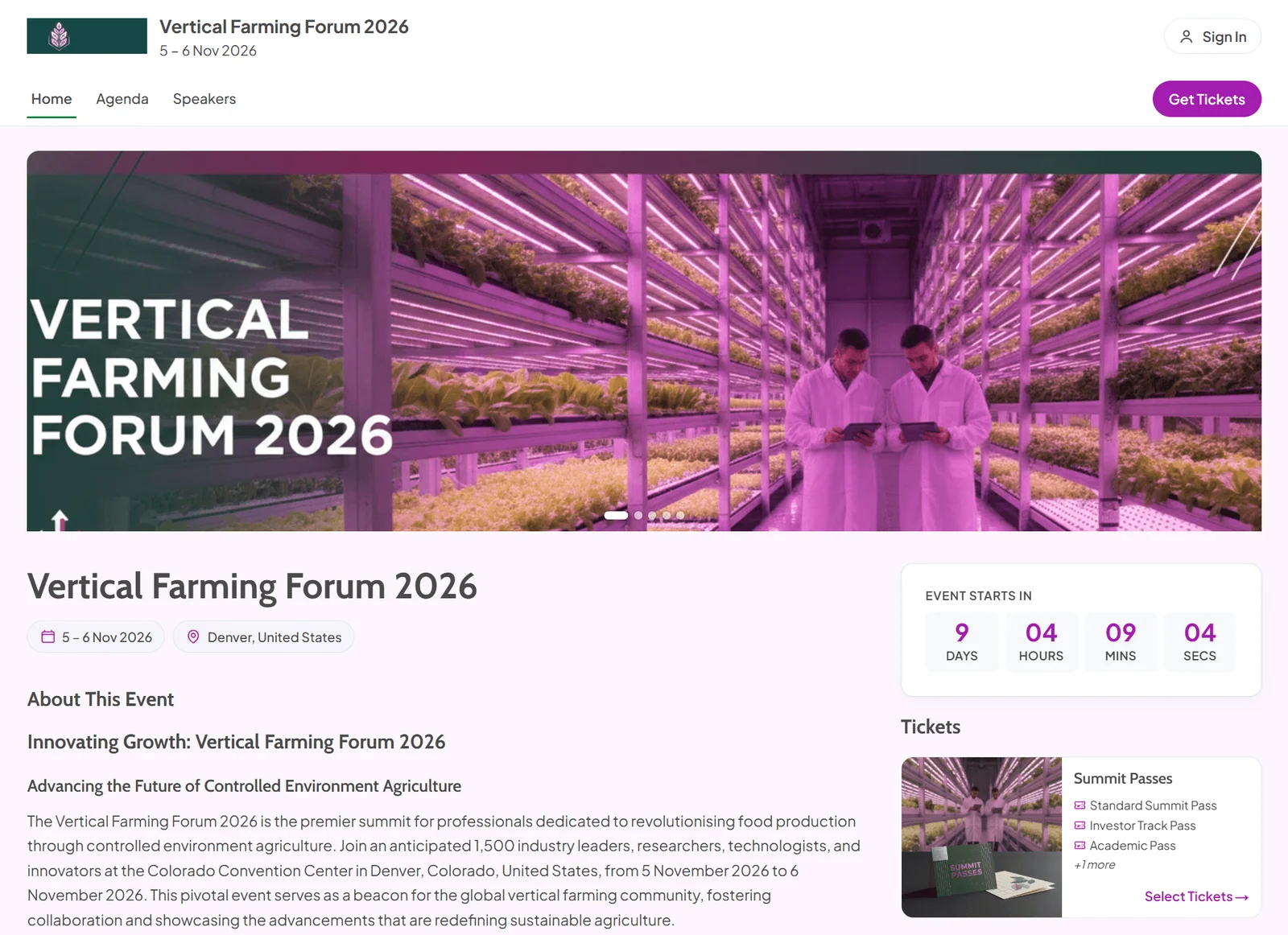Image resolution: width=1288 pixels, height=935 pixels.
Task: Click the Get Tickets button
Action: pos(1207,99)
